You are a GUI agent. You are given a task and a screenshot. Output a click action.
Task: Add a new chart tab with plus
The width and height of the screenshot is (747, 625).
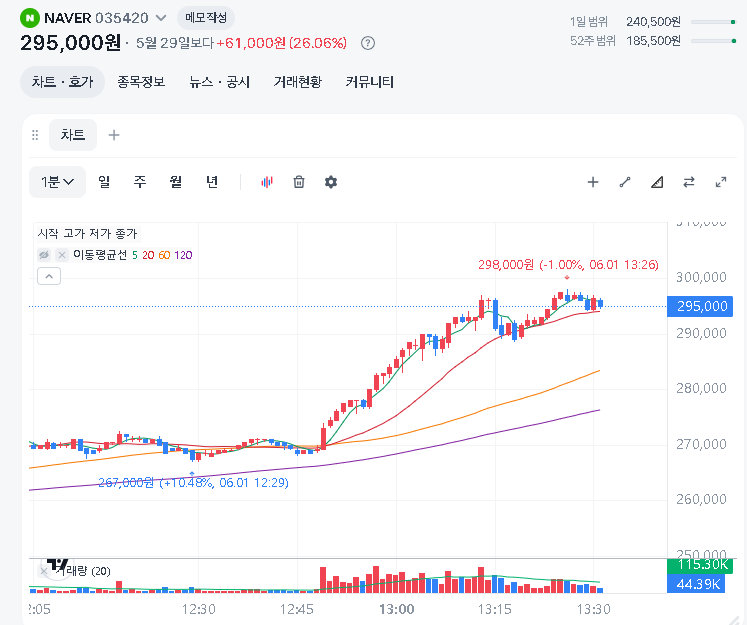pos(114,135)
